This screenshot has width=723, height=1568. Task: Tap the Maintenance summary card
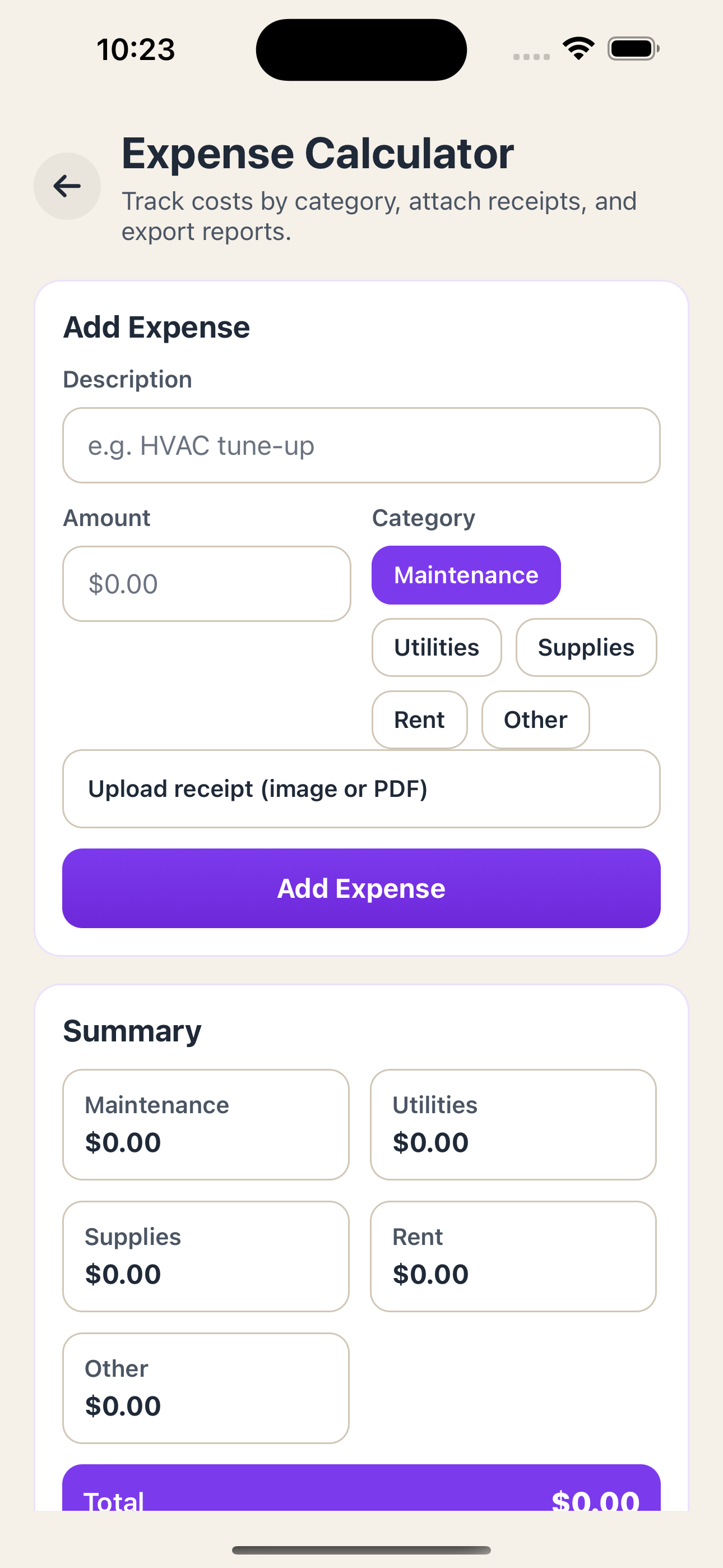coord(205,1123)
